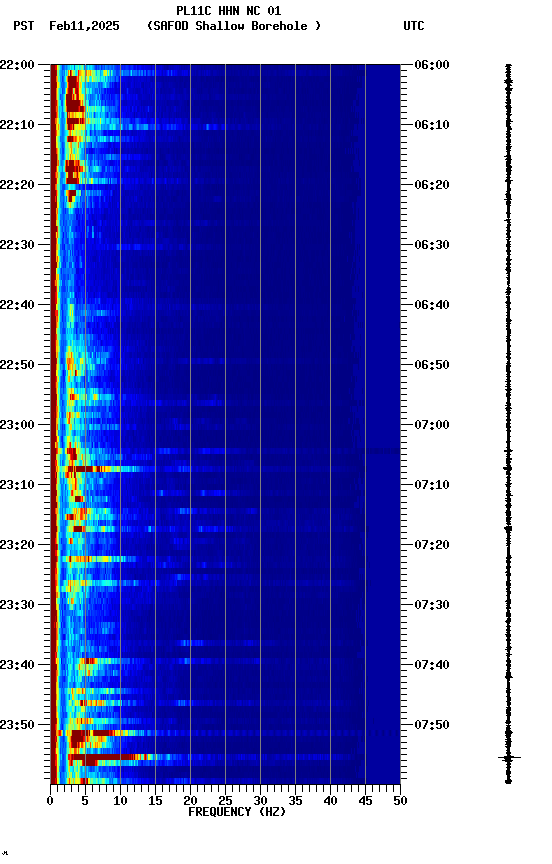The width and height of the screenshot is (552, 864).
Task: Click the 07:30 UTC time label
Action: pyautogui.click(x=432, y=605)
